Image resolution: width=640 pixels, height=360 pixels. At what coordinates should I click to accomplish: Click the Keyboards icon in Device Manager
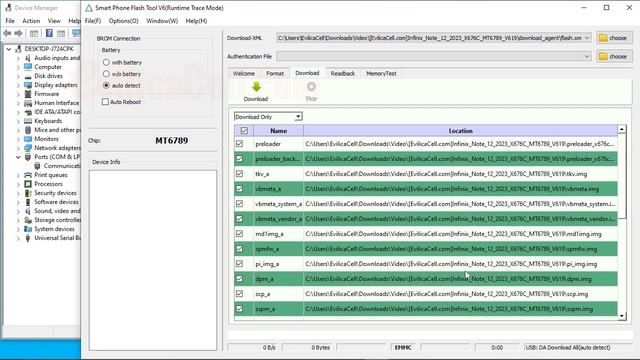tap(28, 121)
